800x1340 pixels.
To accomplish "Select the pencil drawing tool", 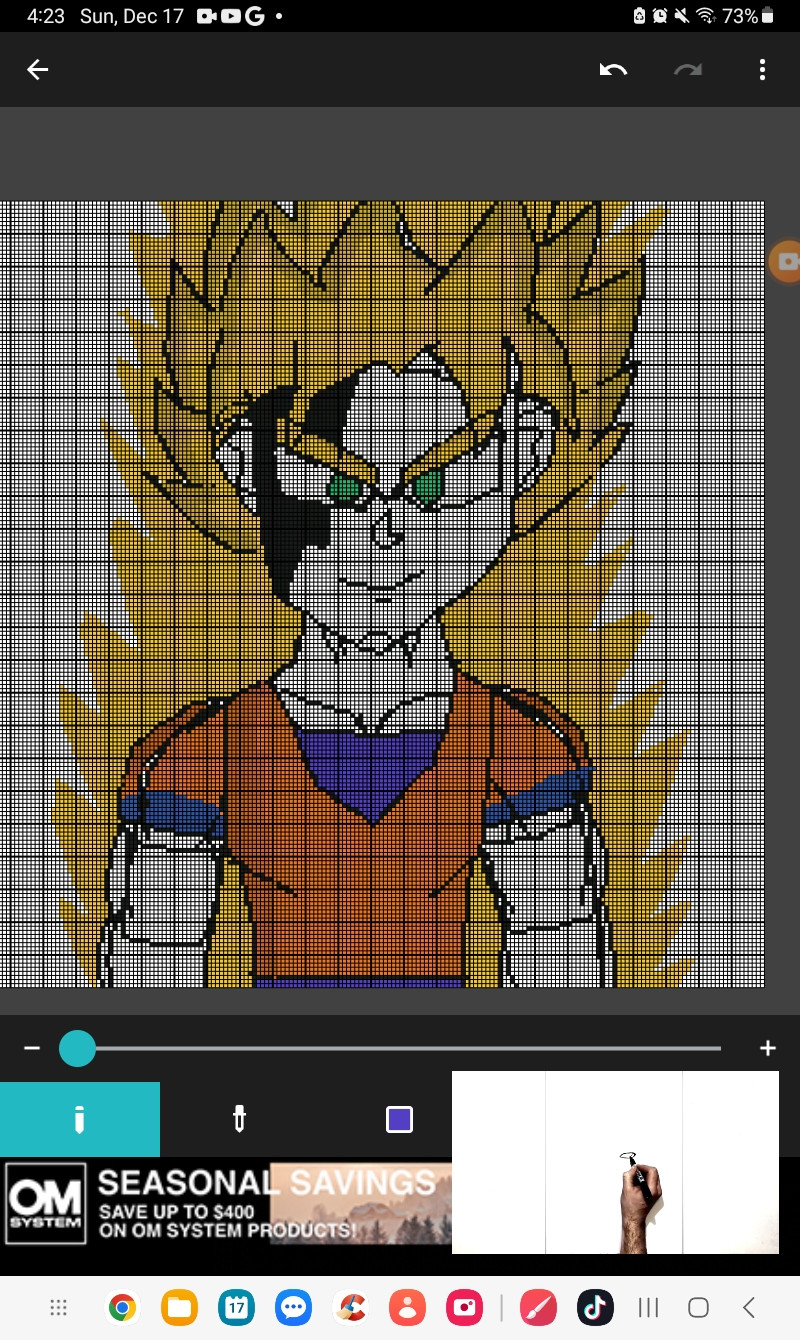I will [79, 1119].
